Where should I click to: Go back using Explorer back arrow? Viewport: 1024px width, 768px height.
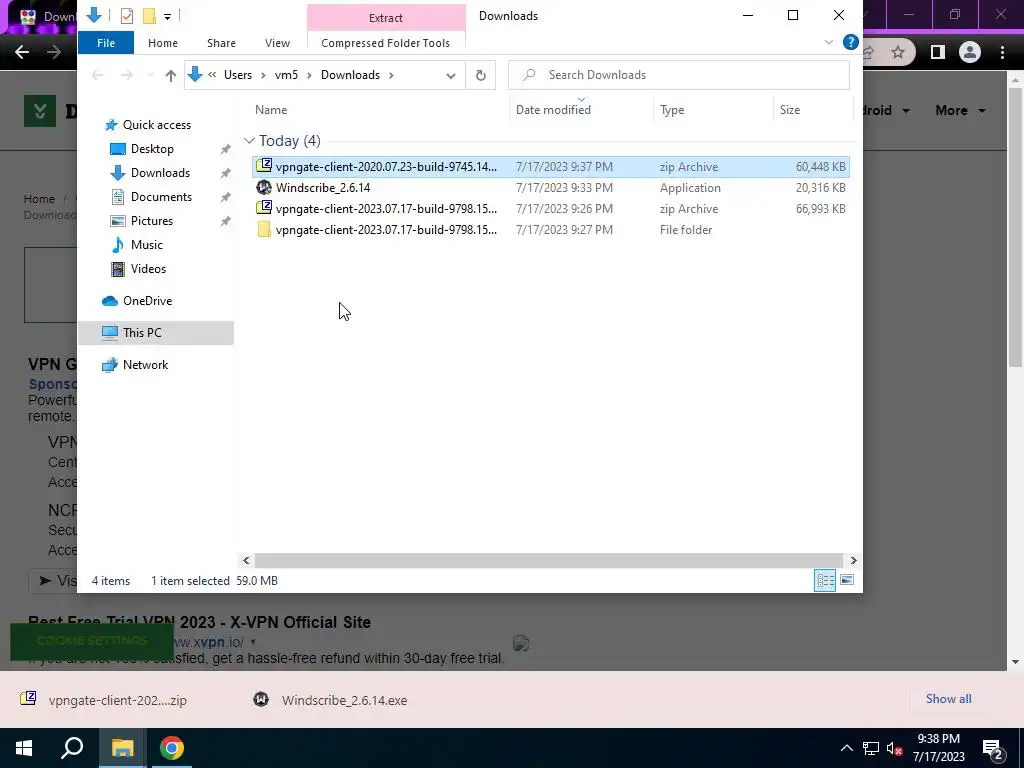pyautogui.click(x=97, y=75)
